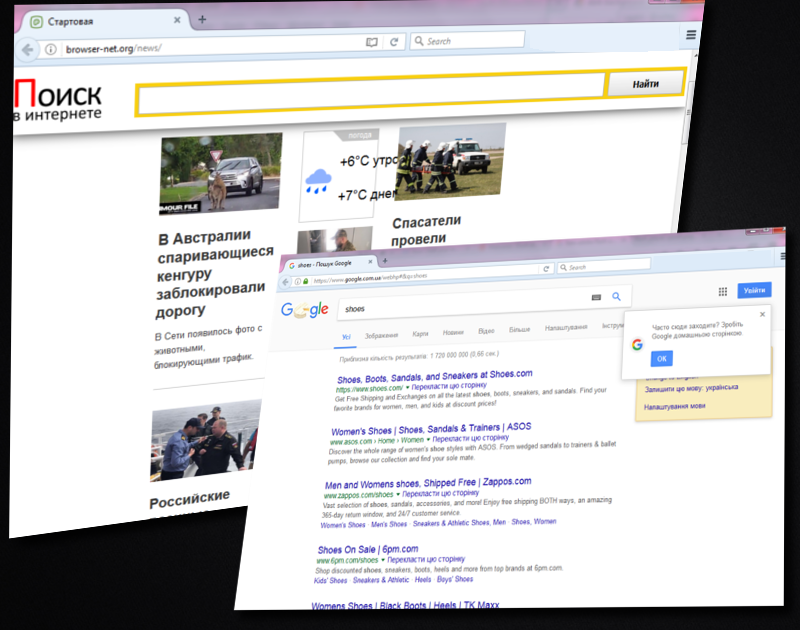Click the page info icon on browser-net.org
Image resolution: width=800 pixels, height=630 pixels.
(x=51, y=48)
